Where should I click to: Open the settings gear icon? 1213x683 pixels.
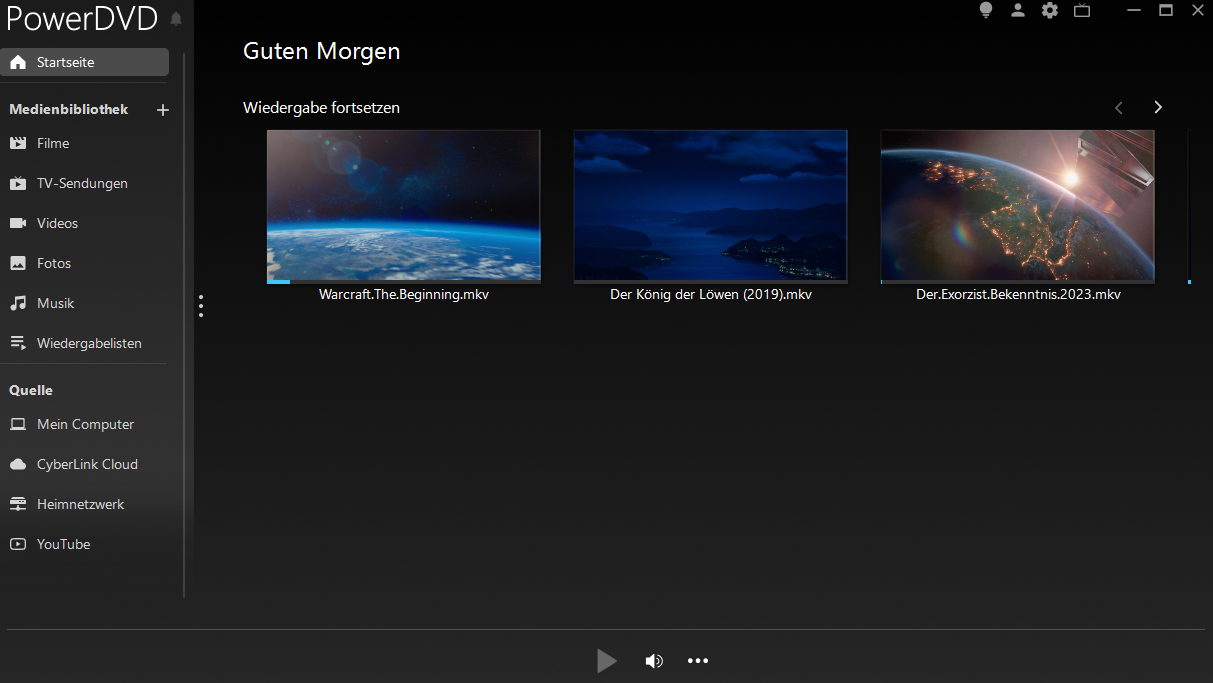point(1050,10)
